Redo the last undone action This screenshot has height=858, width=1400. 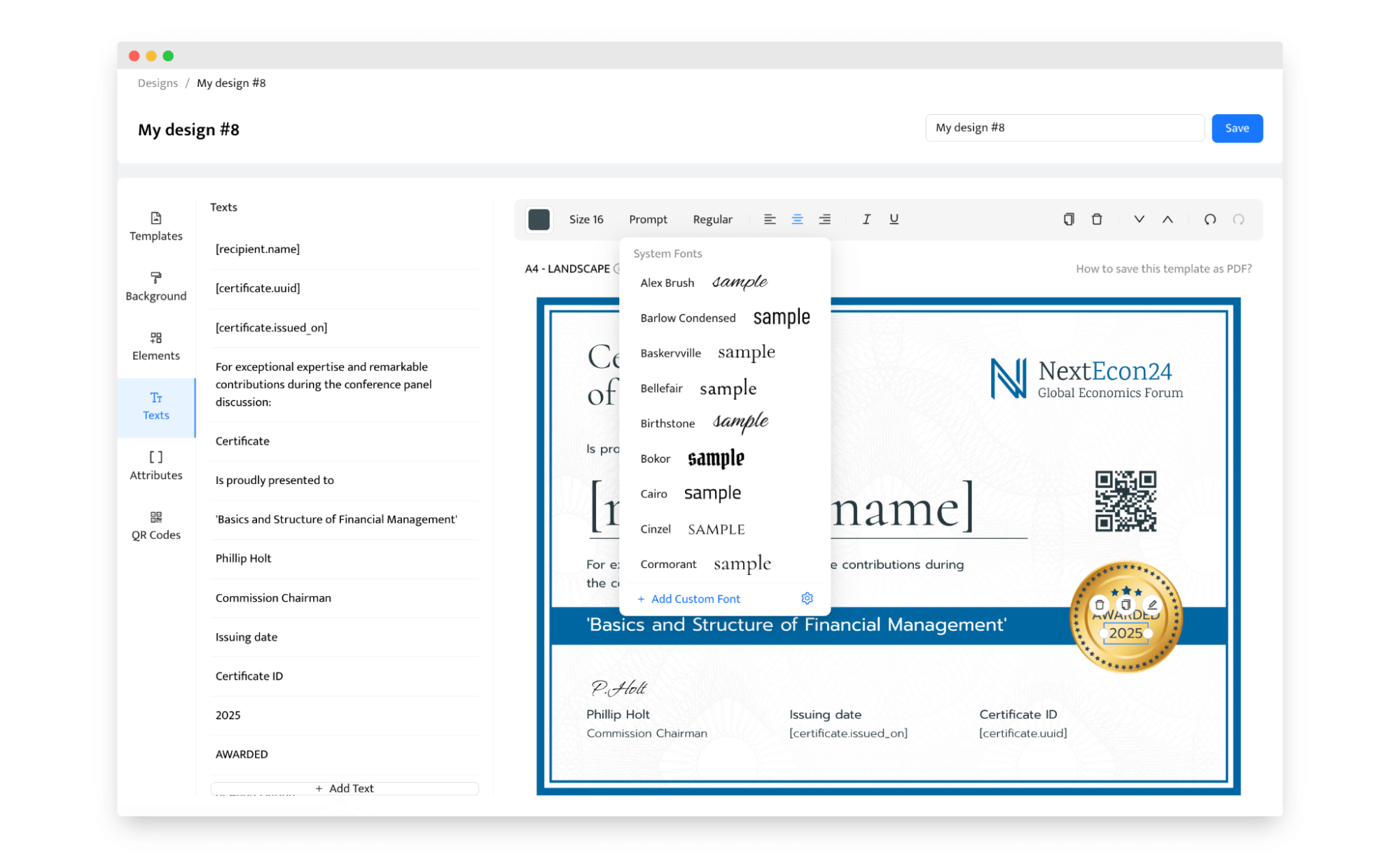(x=1238, y=219)
